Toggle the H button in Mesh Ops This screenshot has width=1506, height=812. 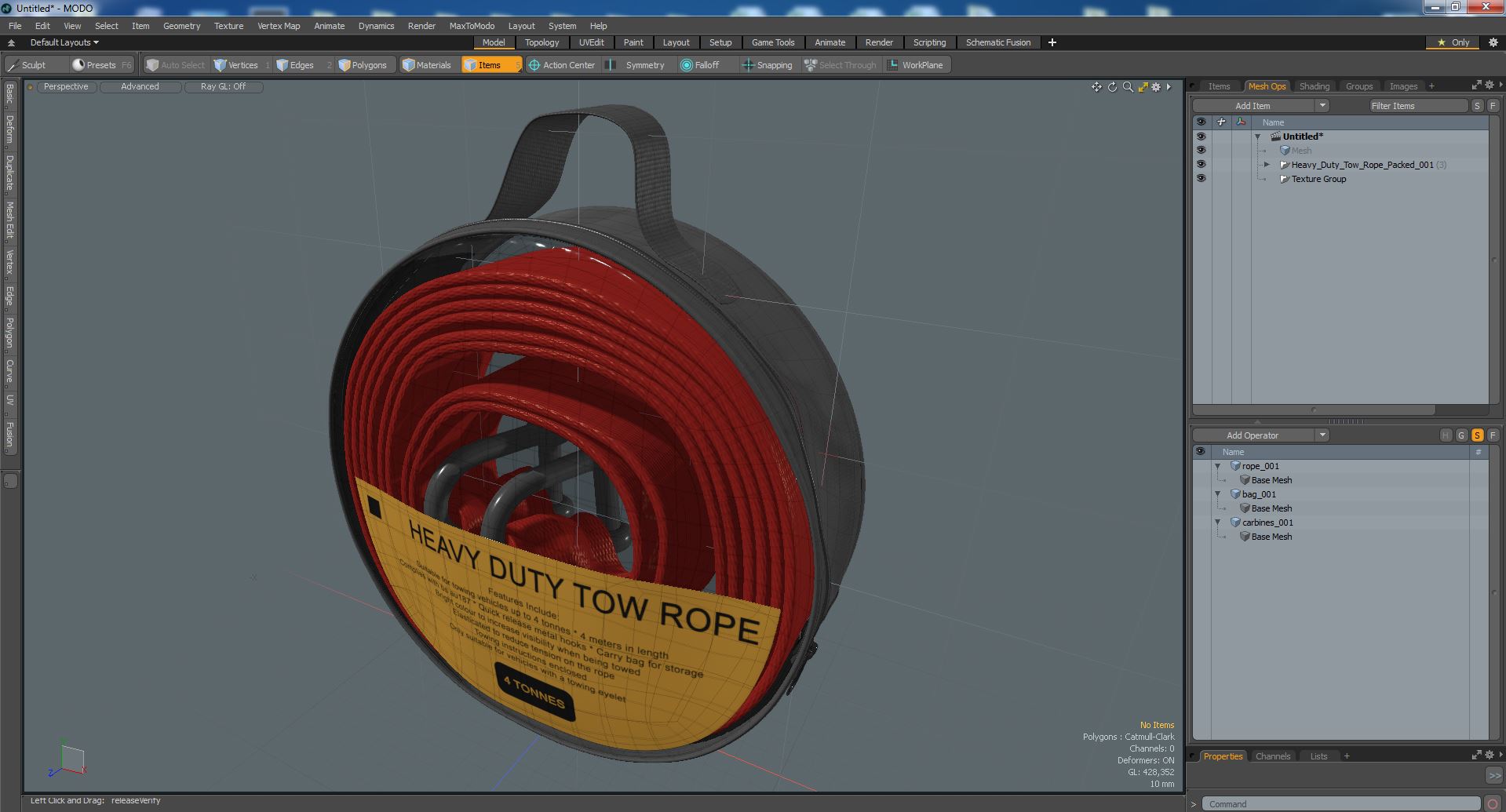click(x=1446, y=435)
